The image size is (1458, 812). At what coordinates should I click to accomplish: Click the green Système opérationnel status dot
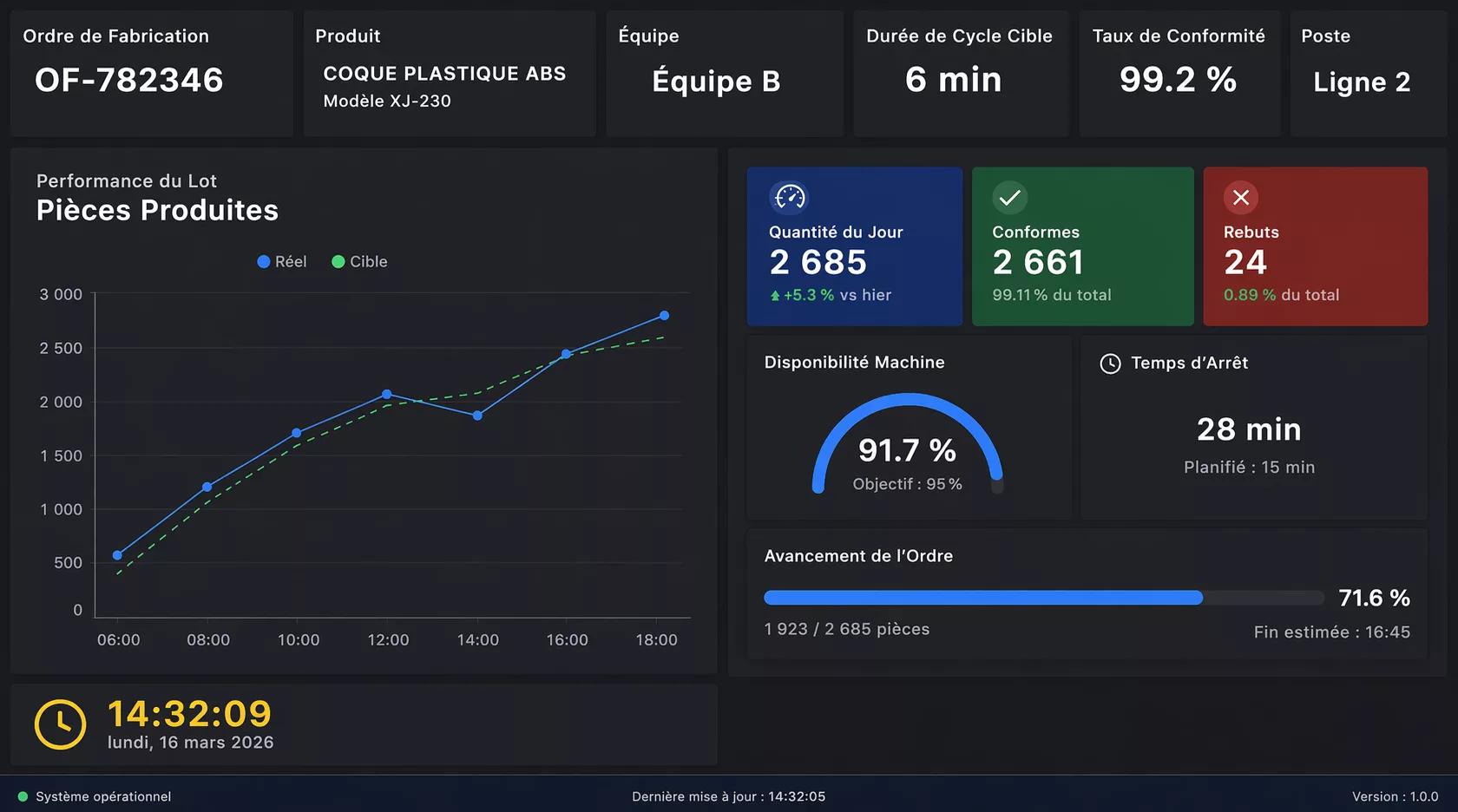[23, 796]
